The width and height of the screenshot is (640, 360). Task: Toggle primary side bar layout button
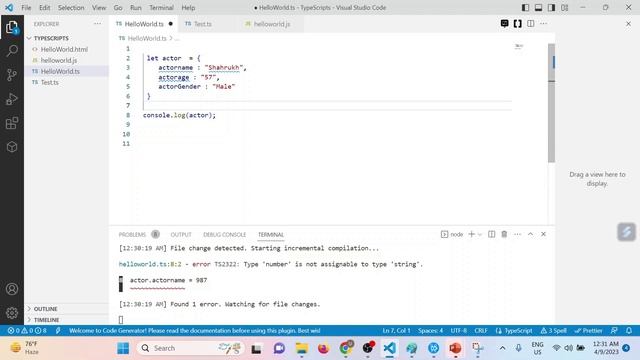coord(525,7)
